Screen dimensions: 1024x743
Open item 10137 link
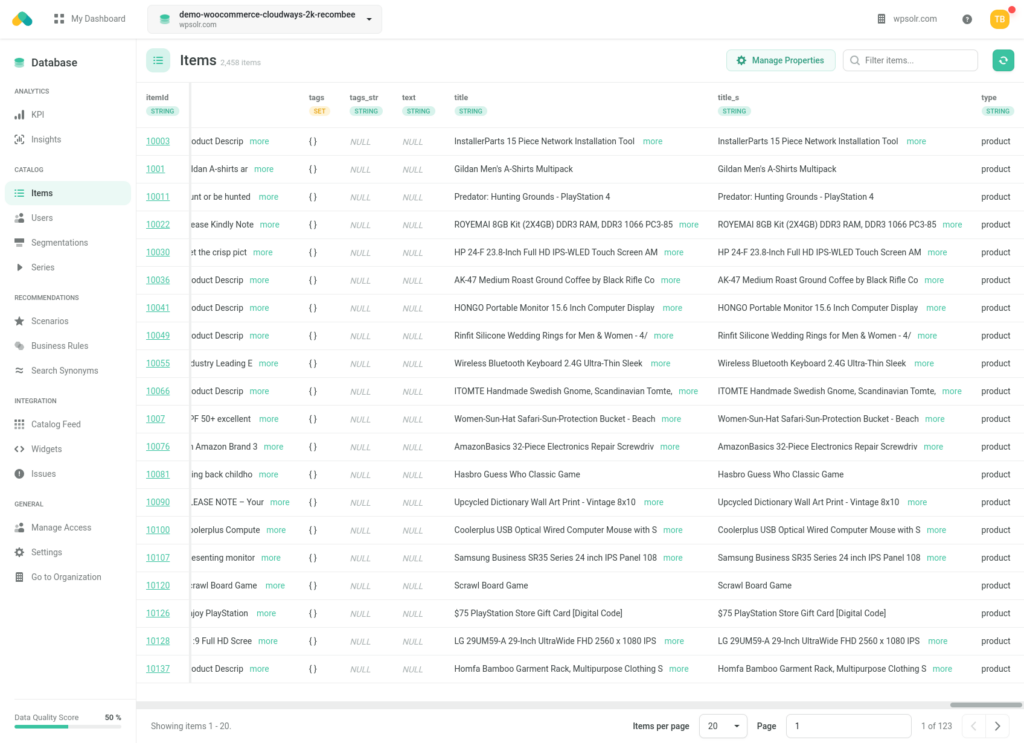pyautogui.click(x=157, y=669)
